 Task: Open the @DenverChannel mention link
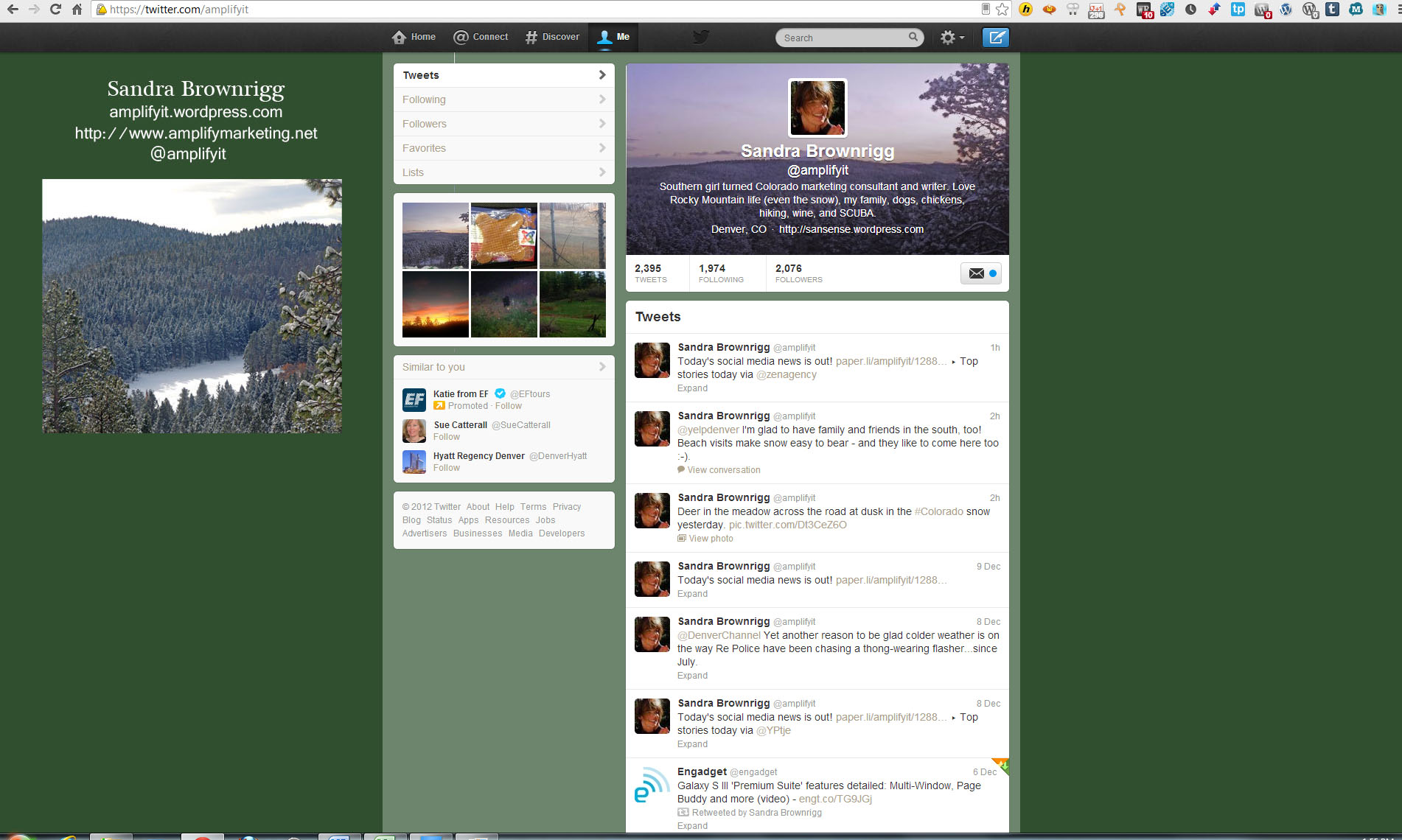719,635
